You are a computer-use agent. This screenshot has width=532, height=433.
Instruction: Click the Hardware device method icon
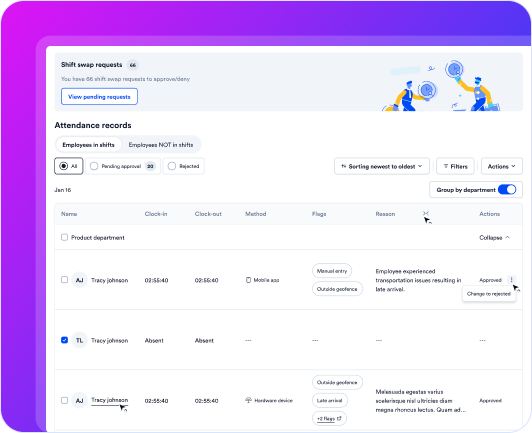(248, 400)
